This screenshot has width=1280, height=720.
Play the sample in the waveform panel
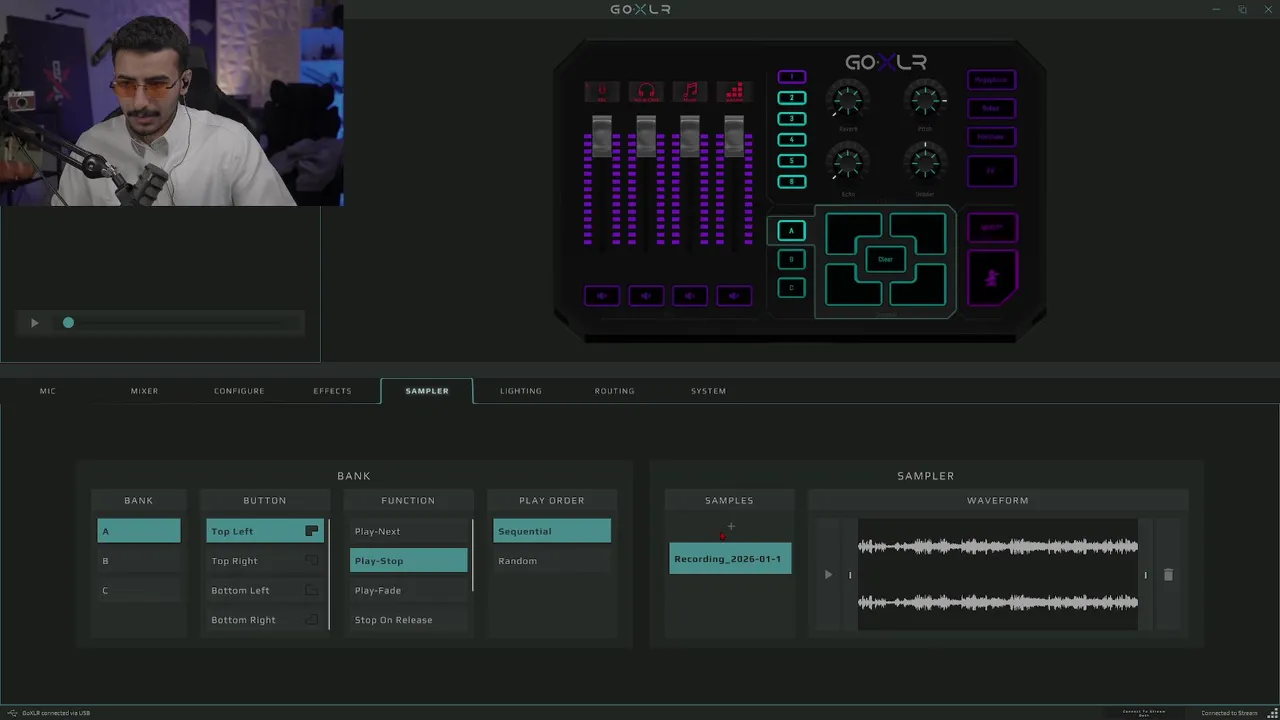[828, 575]
